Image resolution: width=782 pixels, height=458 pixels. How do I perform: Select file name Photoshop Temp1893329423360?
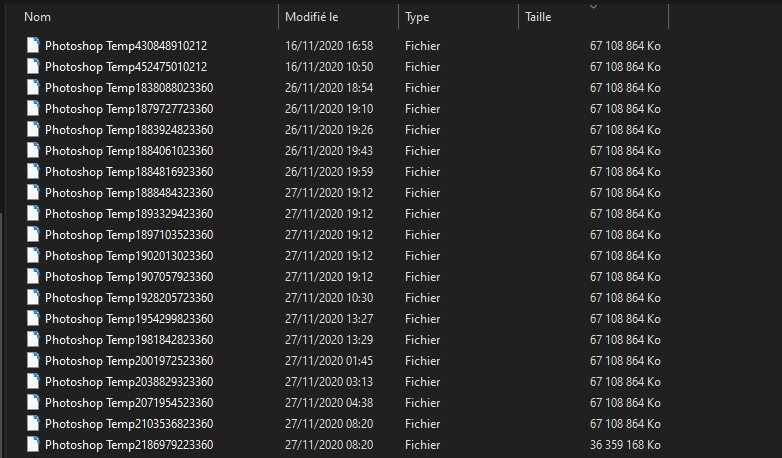[129, 214]
